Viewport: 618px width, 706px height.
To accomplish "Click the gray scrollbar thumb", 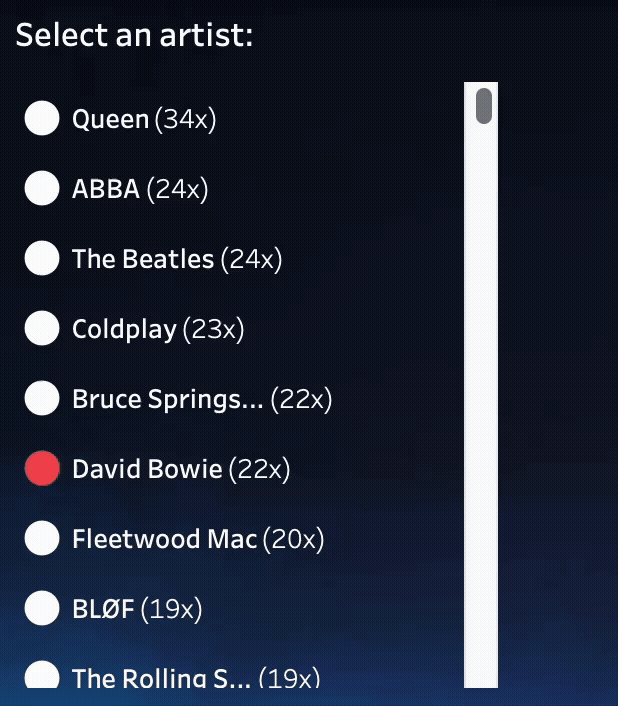I will [x=483, y=106].
